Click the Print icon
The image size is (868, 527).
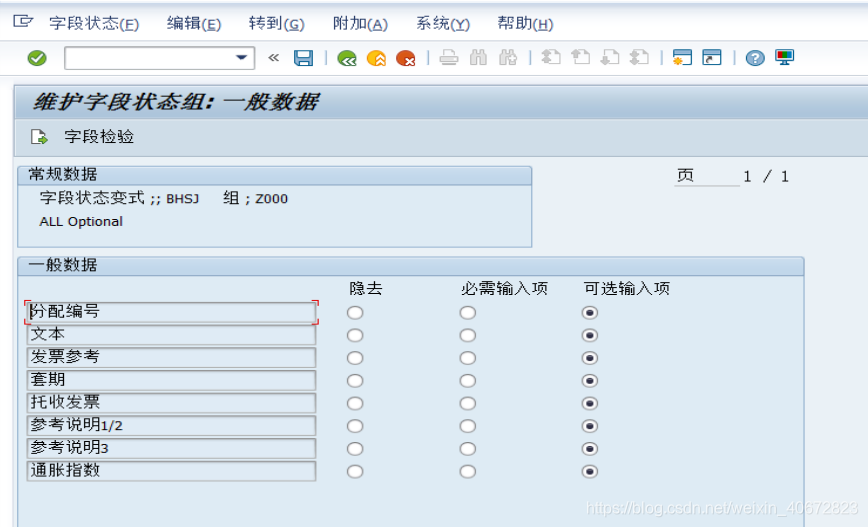pos(449,58)
